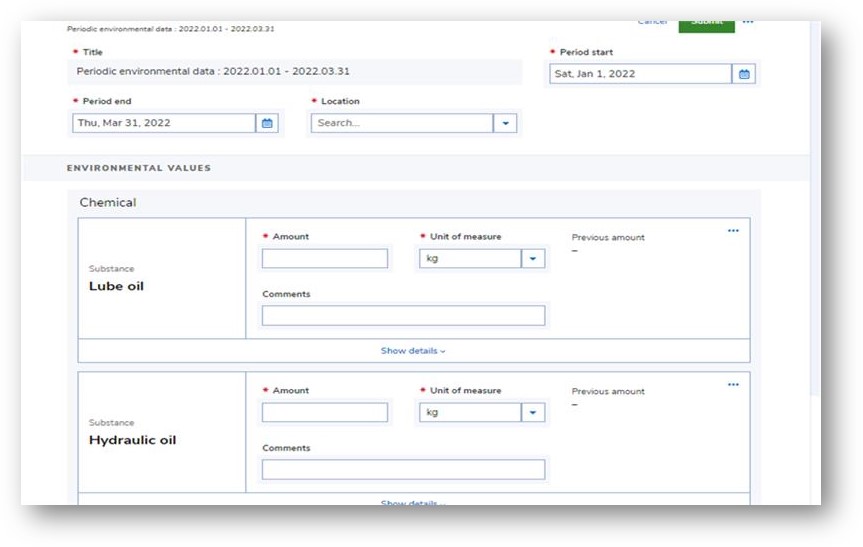863x547 pixels.
Task: Click Previous amount label in Lube oil row
Action: [x=608, y=237]
